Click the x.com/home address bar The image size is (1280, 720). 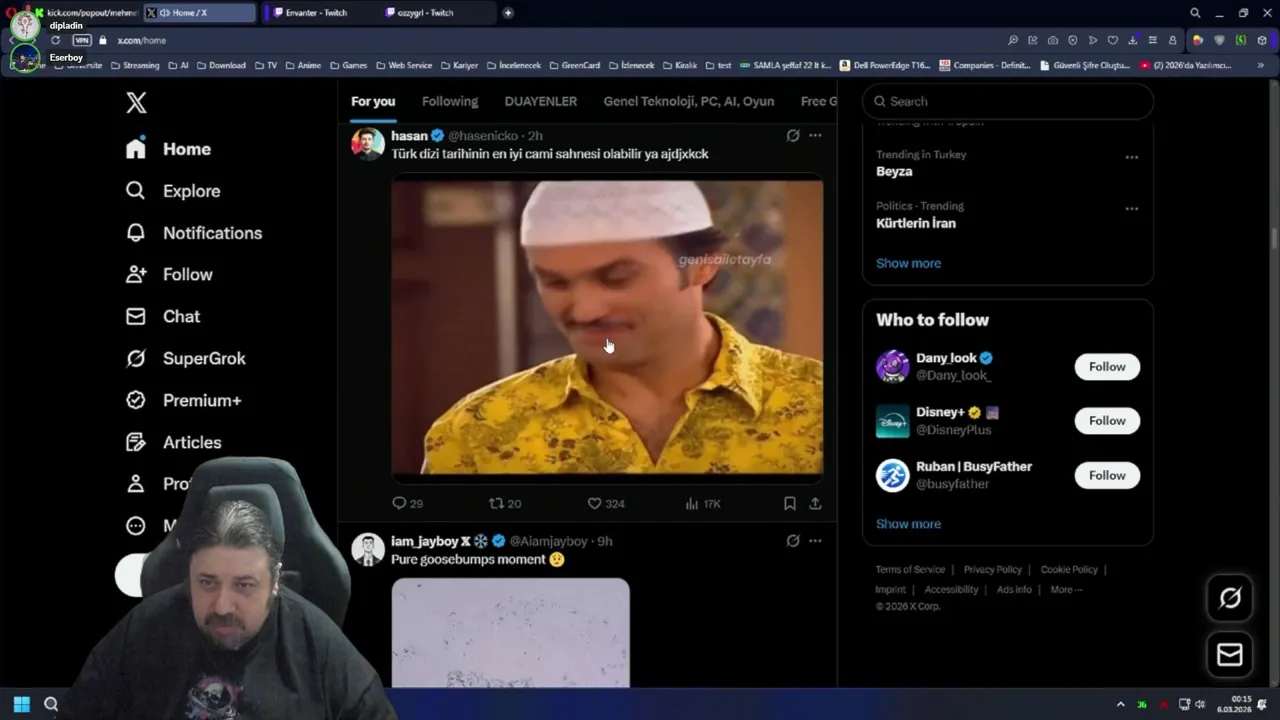[141, 41]
